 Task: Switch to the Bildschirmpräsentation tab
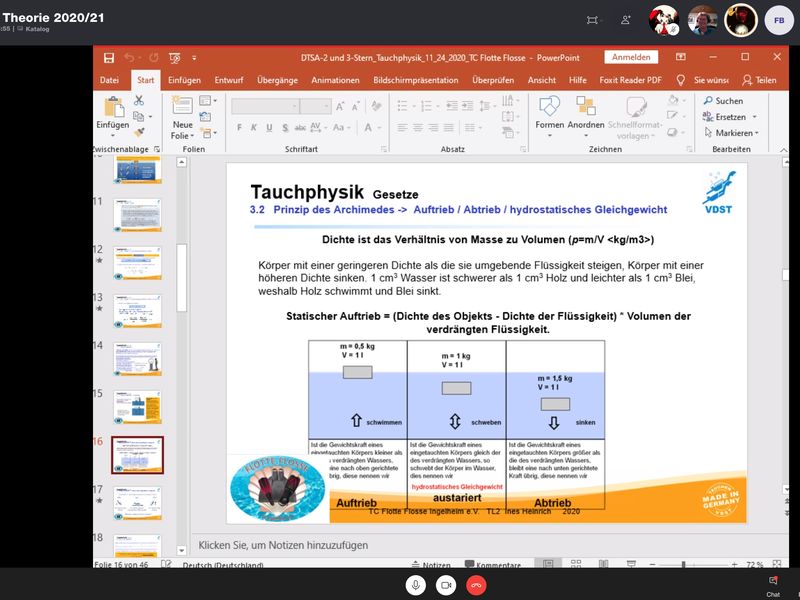[x=416, y=80]
